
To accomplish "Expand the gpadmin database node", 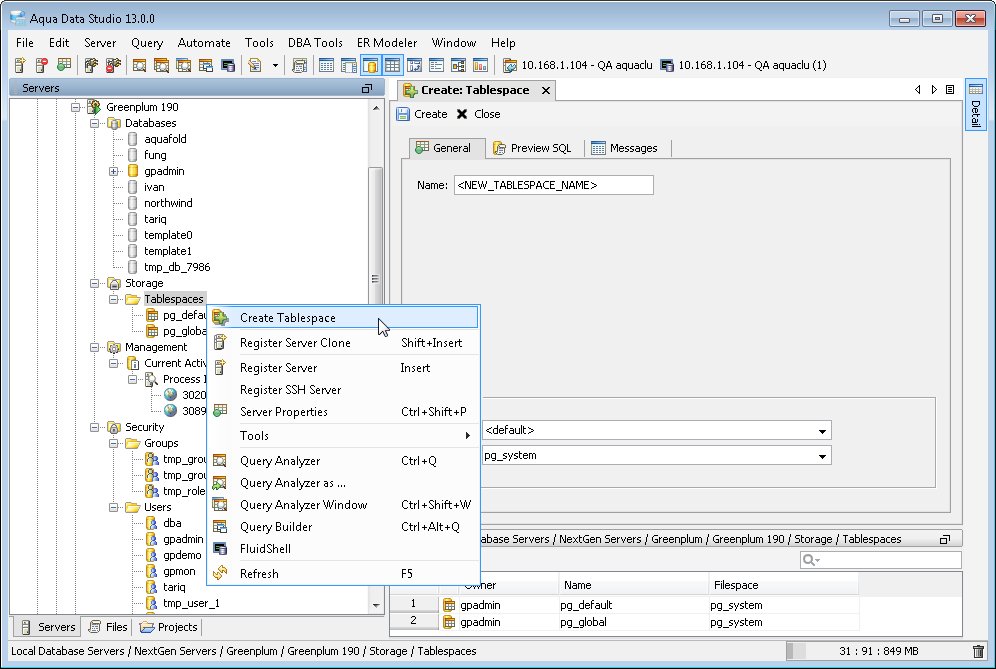I will (114, 172).
